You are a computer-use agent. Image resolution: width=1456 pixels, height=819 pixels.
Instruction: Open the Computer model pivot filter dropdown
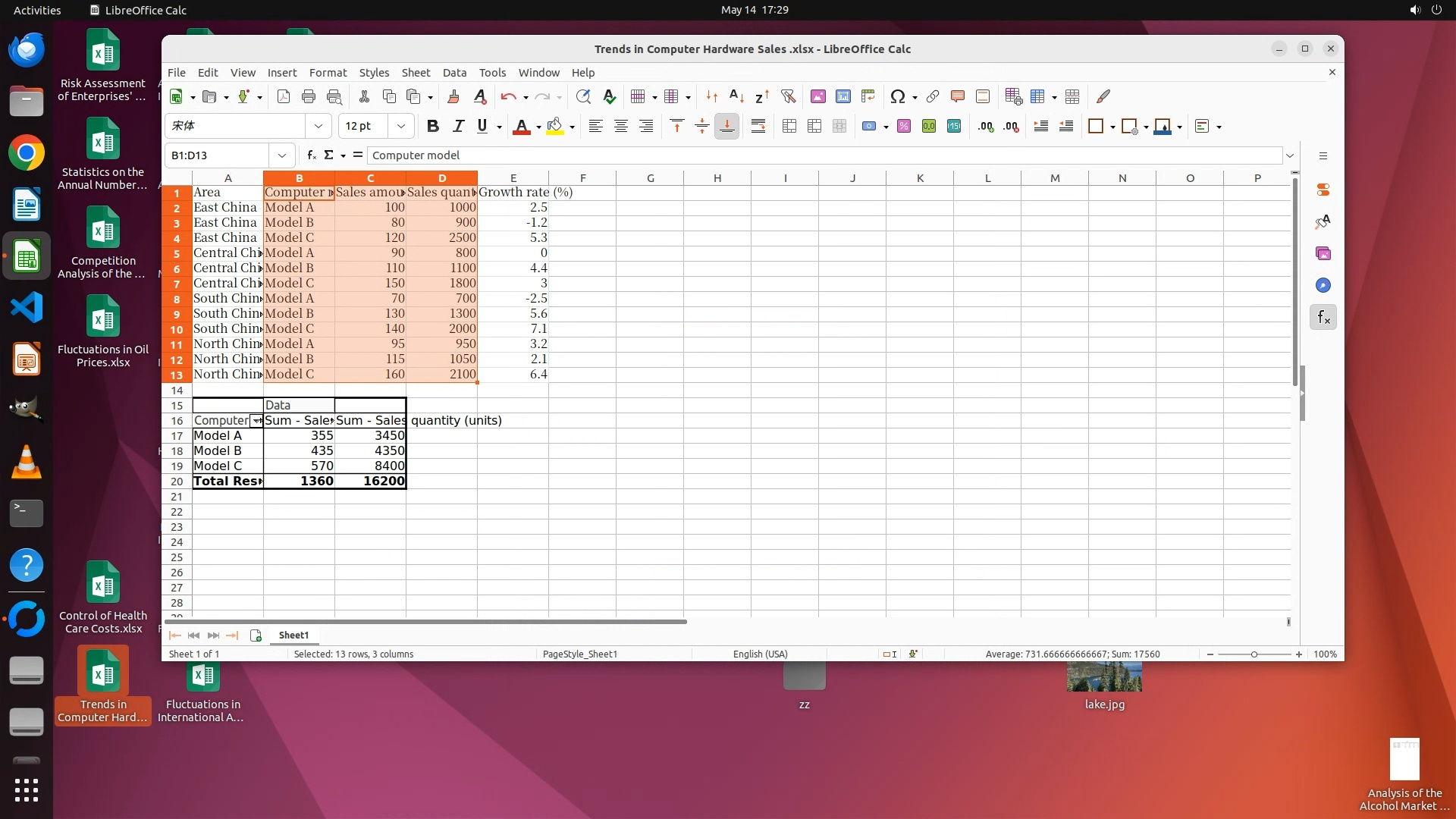(x=256, y=421)
